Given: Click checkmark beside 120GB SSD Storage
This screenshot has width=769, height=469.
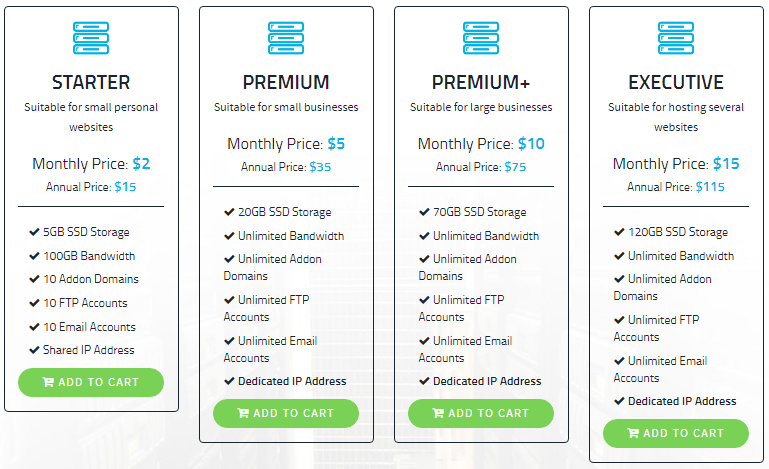Looking at the screenshot, I should (x=619, y=232).
